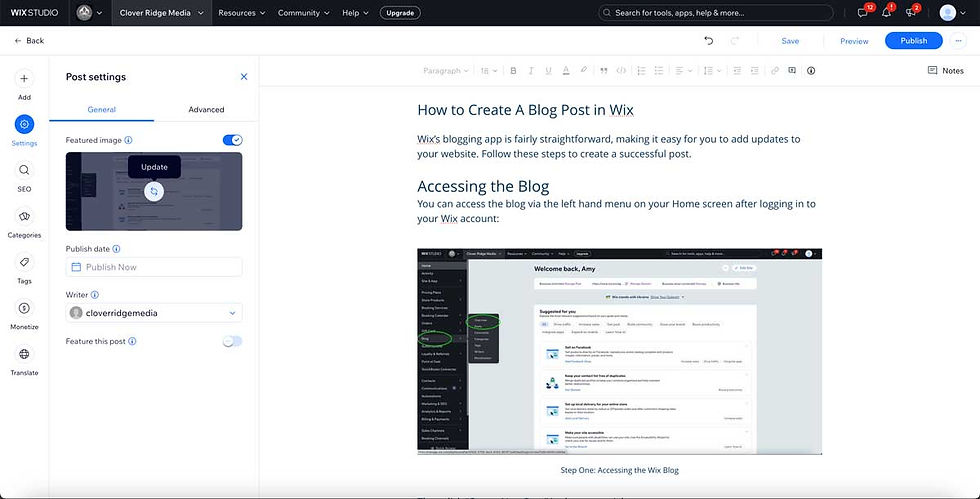Click the Publish Now date field

[154, 267]
